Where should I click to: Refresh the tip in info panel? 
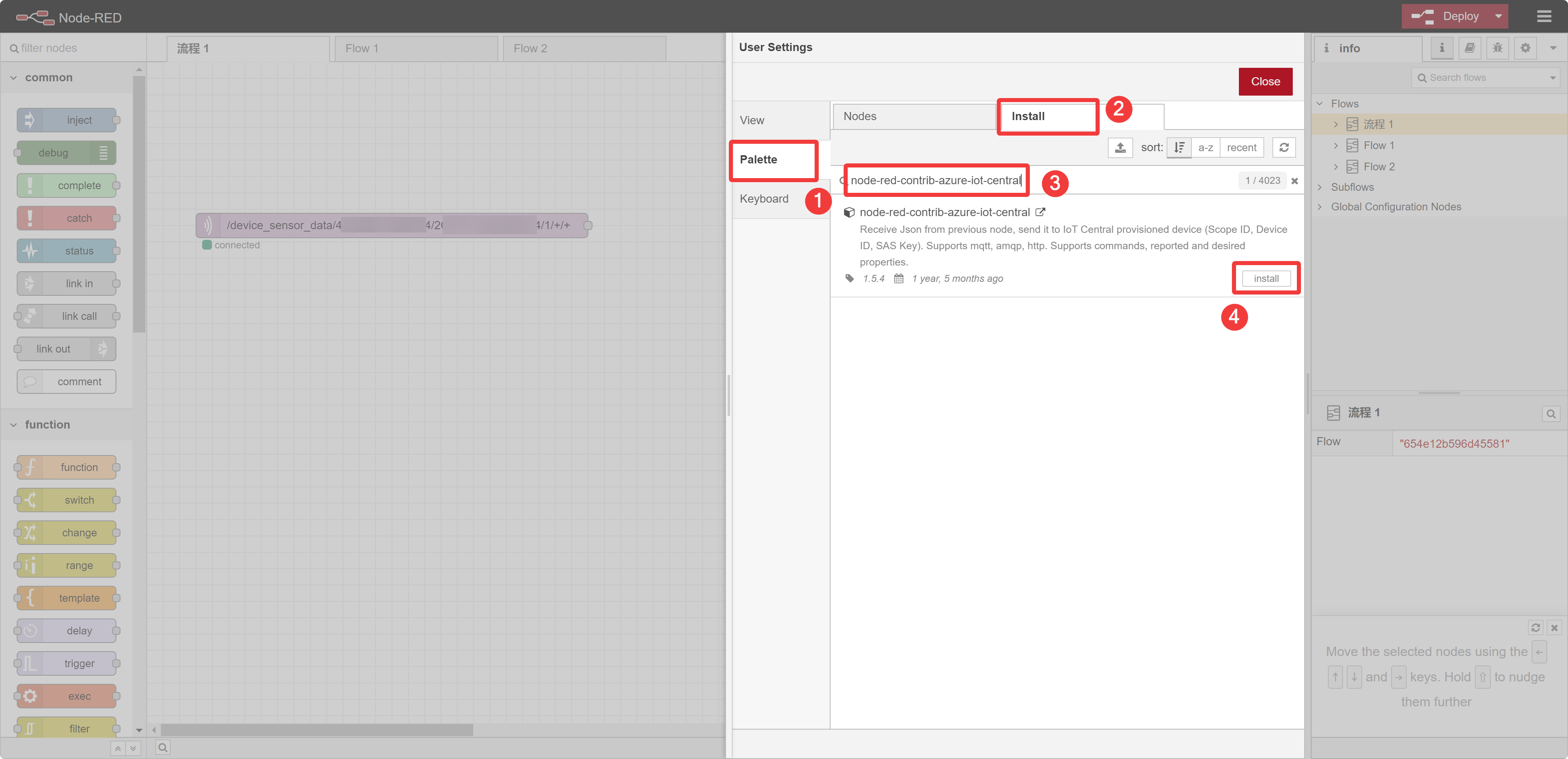[1535, 627]
